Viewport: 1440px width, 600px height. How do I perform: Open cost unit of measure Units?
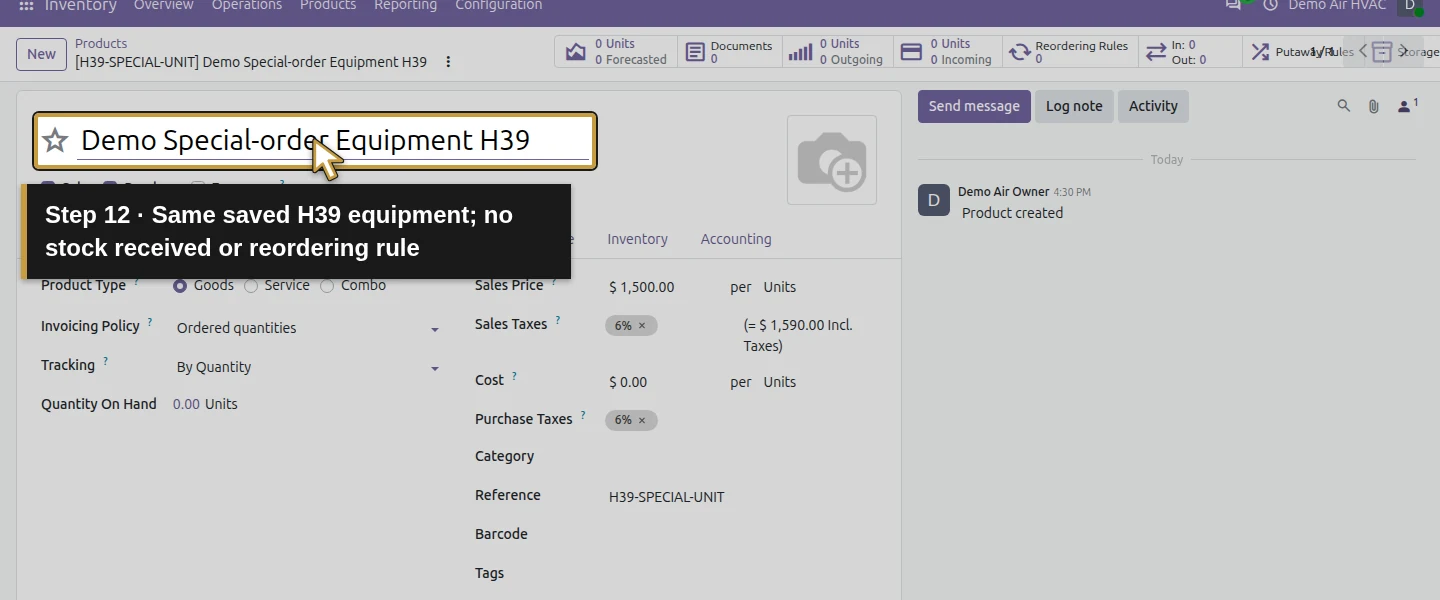point(780,382)
